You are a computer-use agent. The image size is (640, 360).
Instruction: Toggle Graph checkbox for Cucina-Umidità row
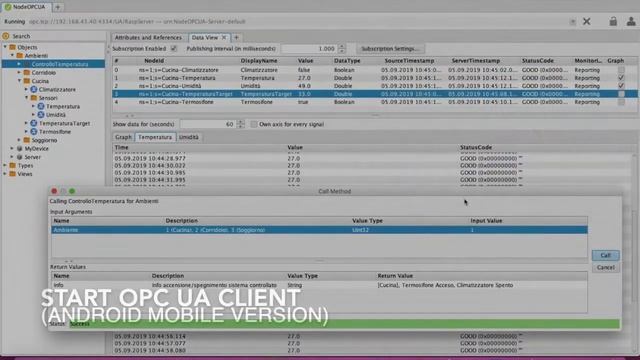(x=621, y=86)
